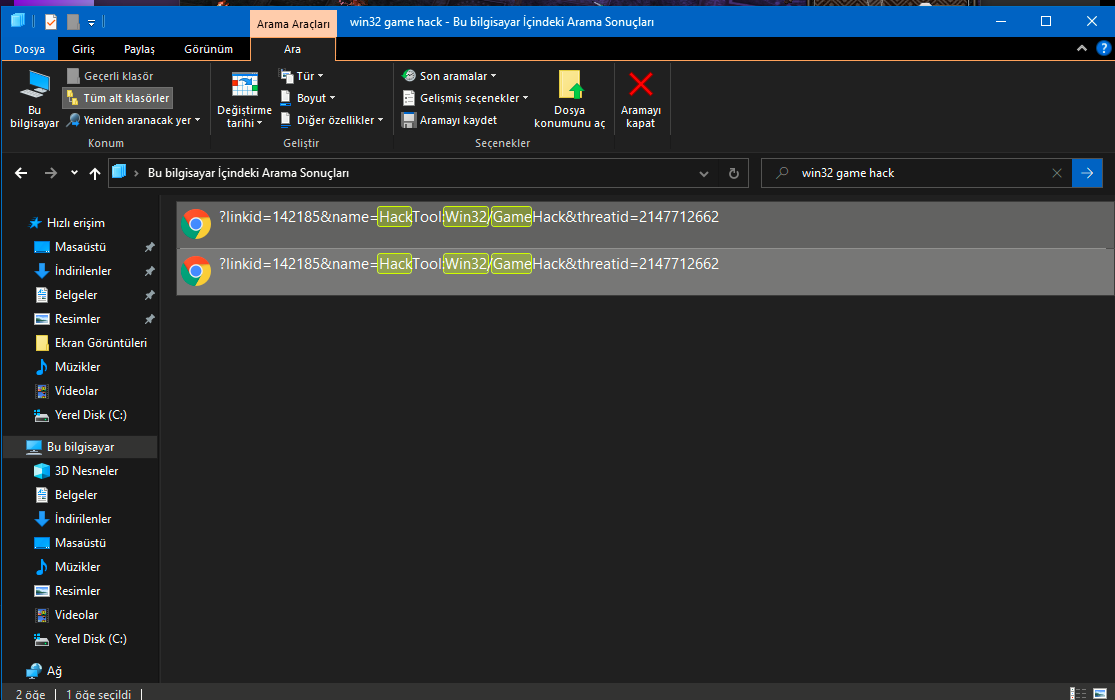
Task: Open Videolar under Bu bilgisayar
Action: 67,615
